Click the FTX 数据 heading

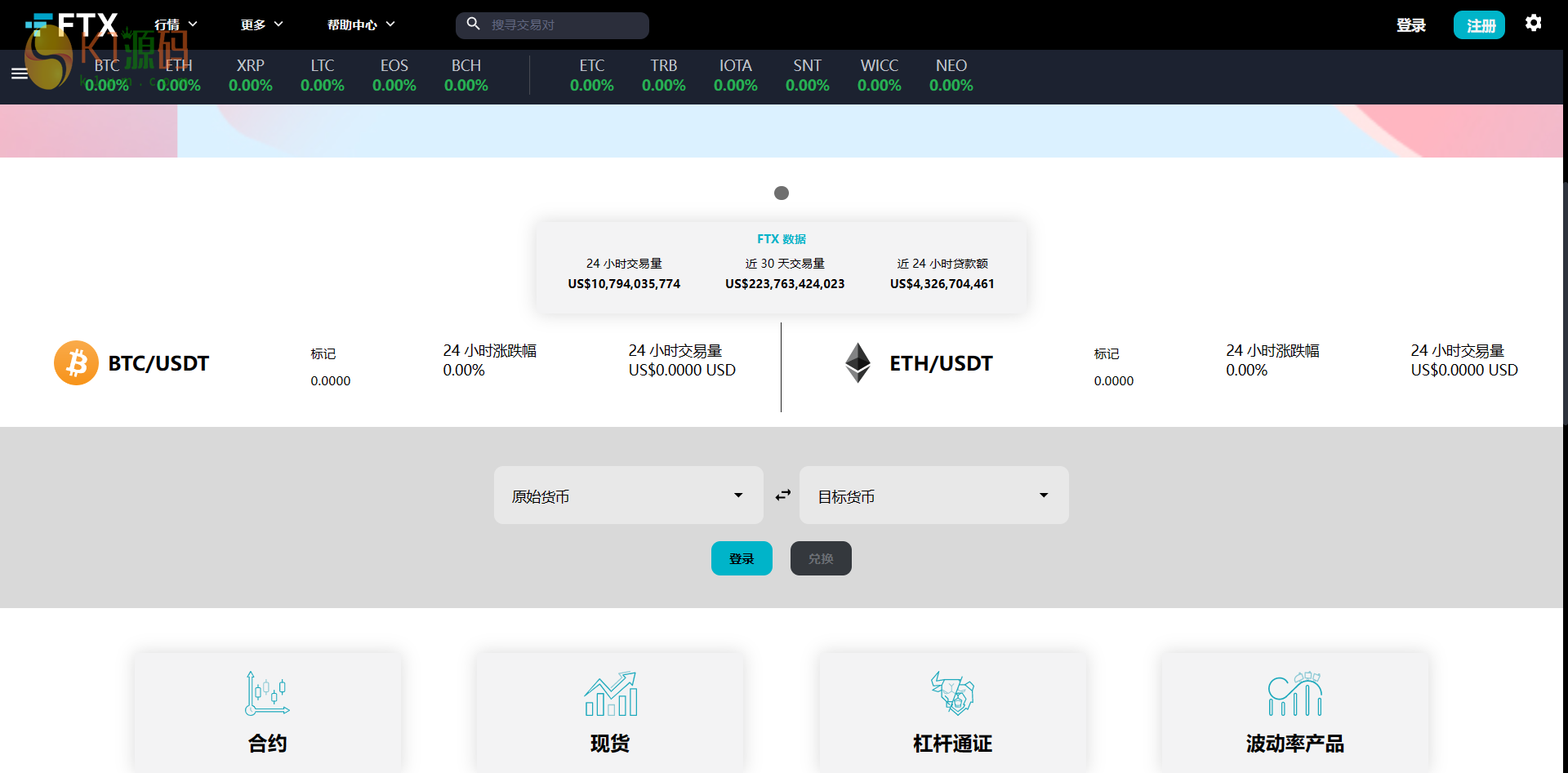click(782, 239)
